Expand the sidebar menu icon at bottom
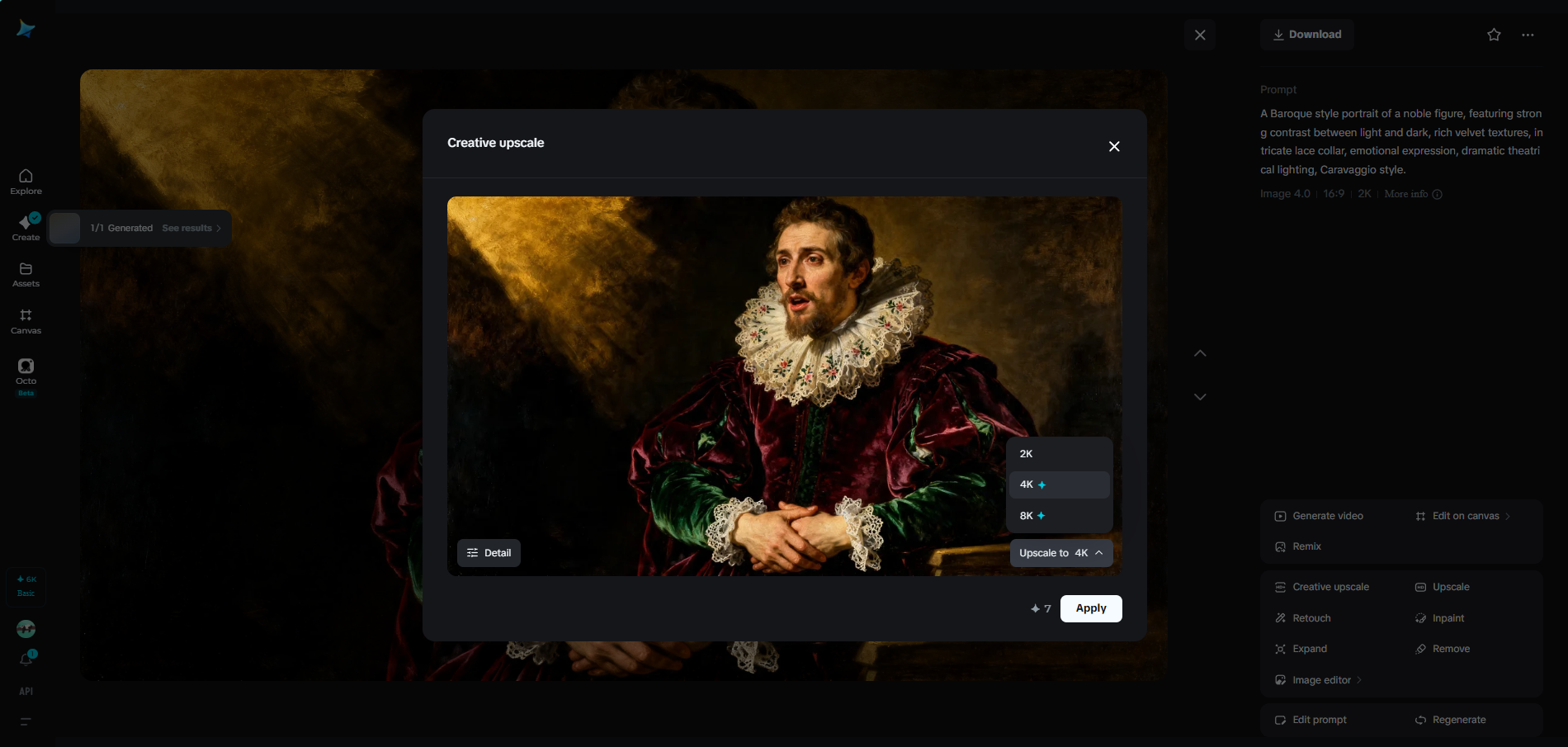The height and width of the screenshot is (747, 1568). (26, 721)
